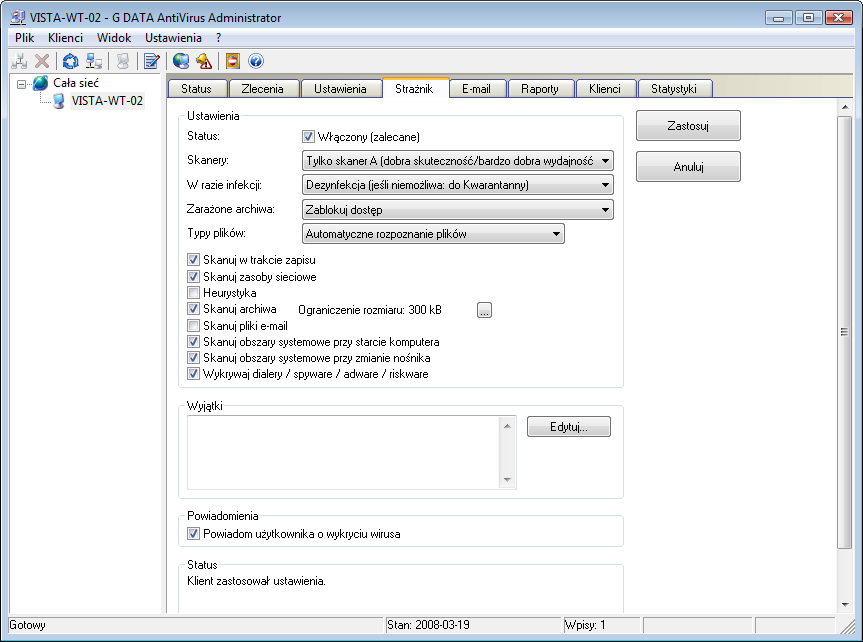Toggle Skanuj w trakcie zapisu checkbox
Screen dimensions: 863x642
click(x=193, y=260)
